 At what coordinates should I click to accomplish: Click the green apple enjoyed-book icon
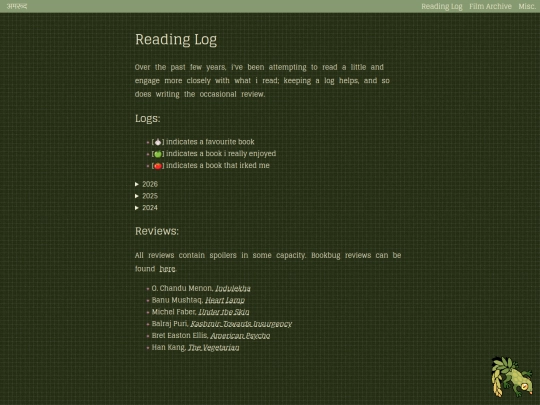point(158,154)
